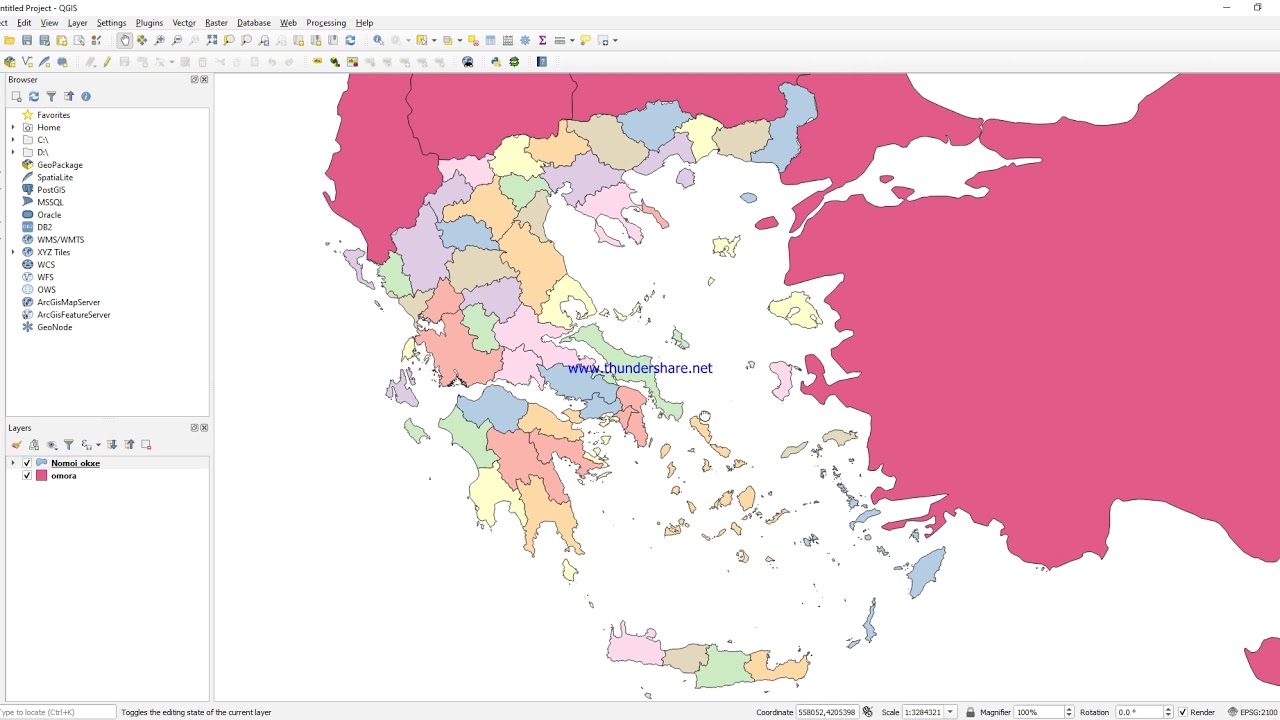Select PostGIS in Browser tree
Image resolution: width=1280 pixels, height=720 pixels.
click(51, 190)
